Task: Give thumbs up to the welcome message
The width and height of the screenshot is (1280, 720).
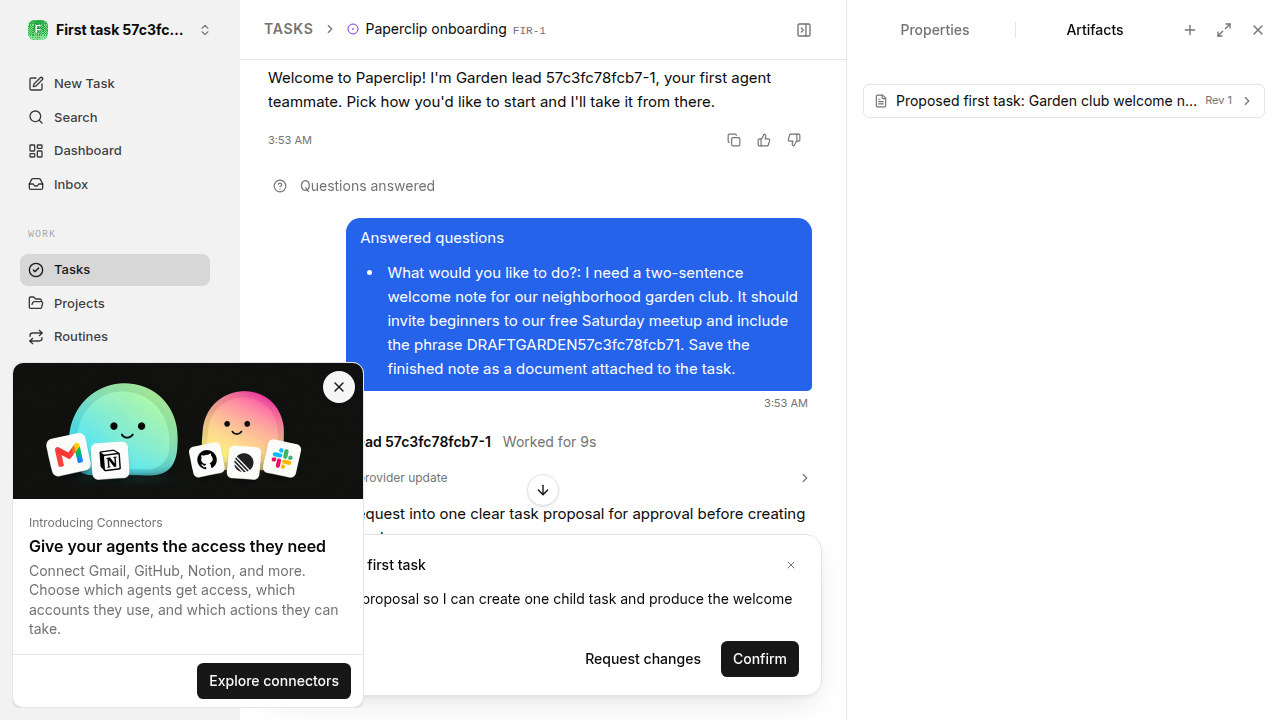Action: point(764,140)
